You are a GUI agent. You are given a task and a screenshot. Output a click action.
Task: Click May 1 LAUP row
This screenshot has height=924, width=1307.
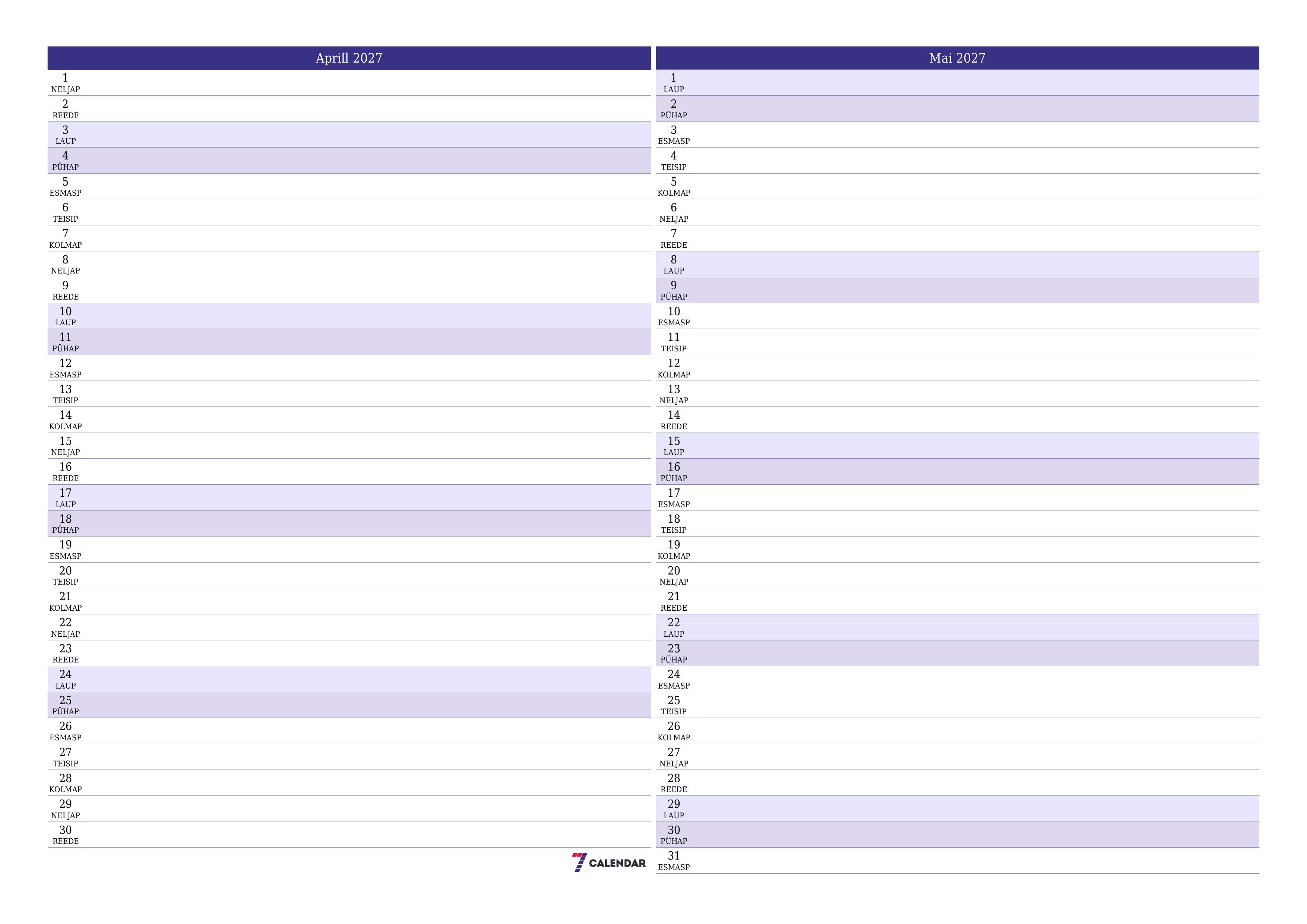point(958,83)
